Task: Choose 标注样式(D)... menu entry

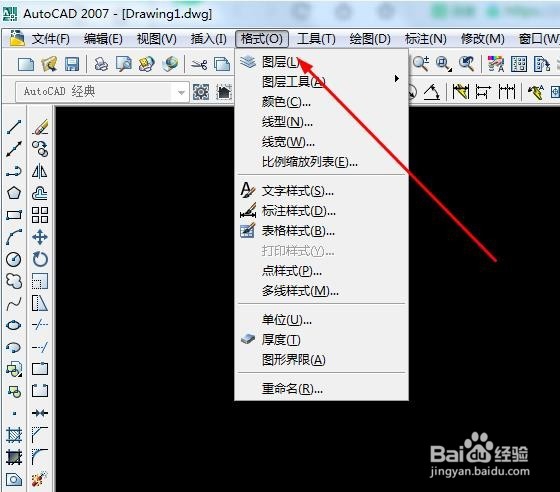Action: (x=321, y=211)
